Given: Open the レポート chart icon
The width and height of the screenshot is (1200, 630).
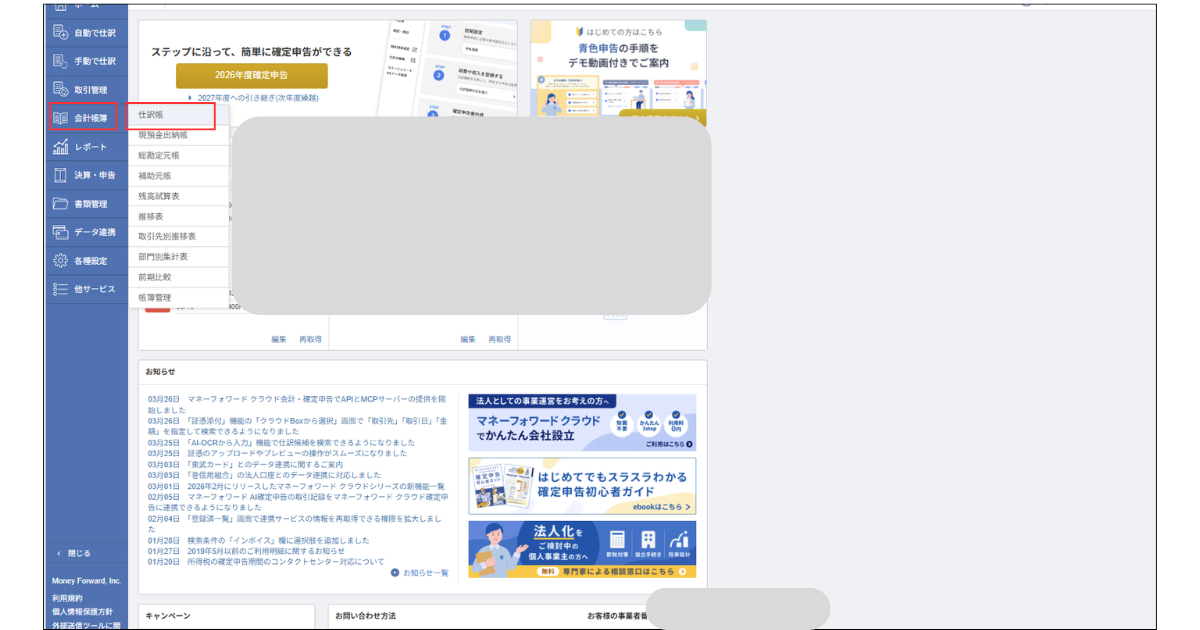Looking at the screenshot, I should tap(60, 147).
